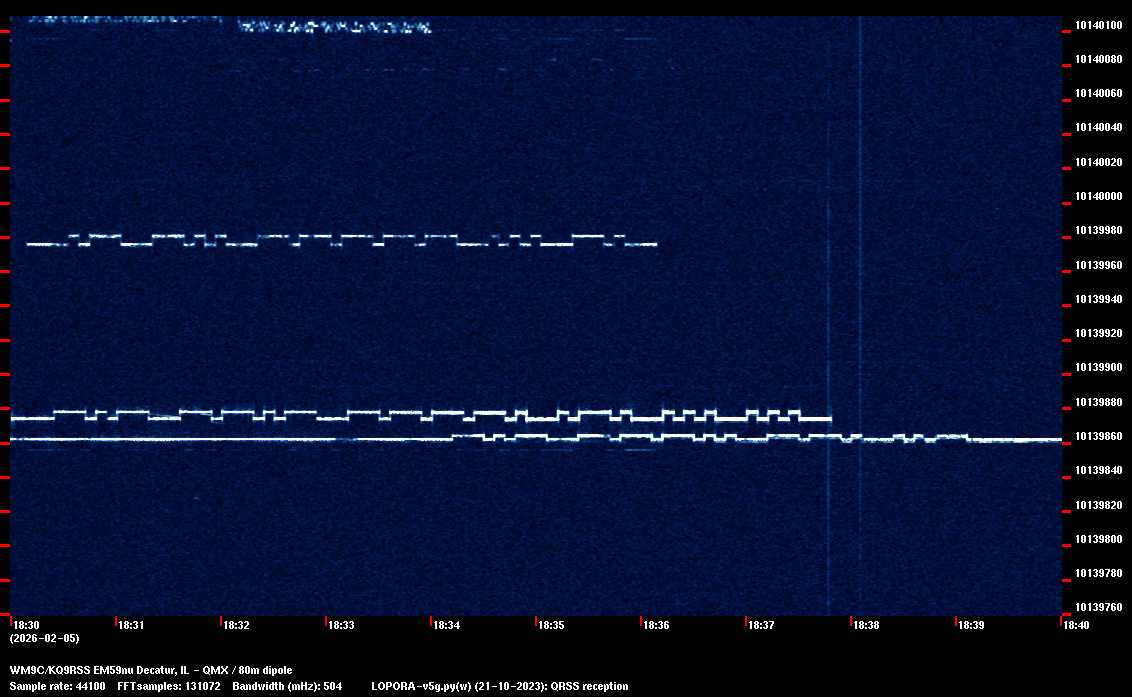Click the 10139760 frequency label
Viewport: 1132px width, 697px height.
click(1097, 607)
